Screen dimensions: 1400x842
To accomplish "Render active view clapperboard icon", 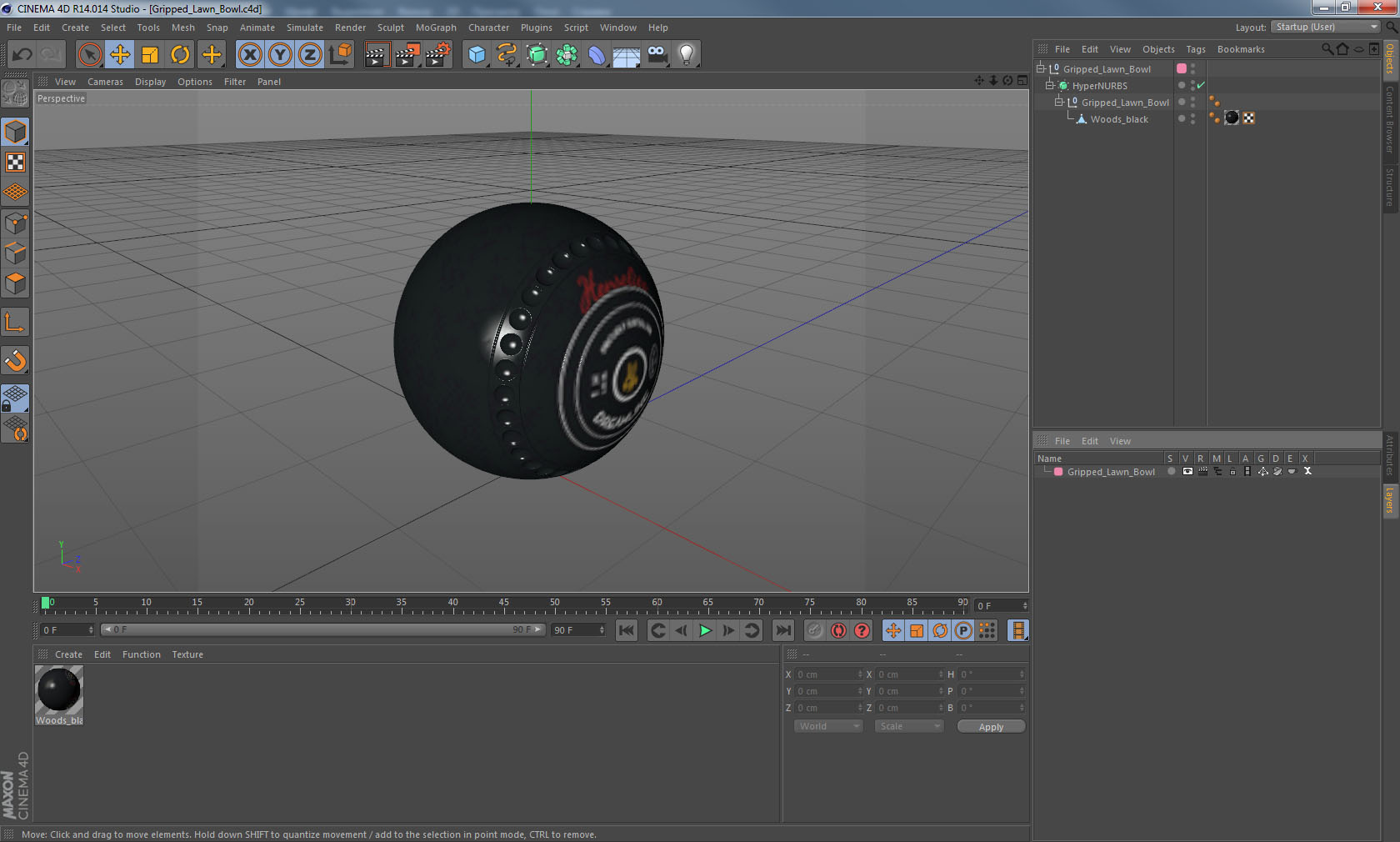I will click(x=376, y=55).
